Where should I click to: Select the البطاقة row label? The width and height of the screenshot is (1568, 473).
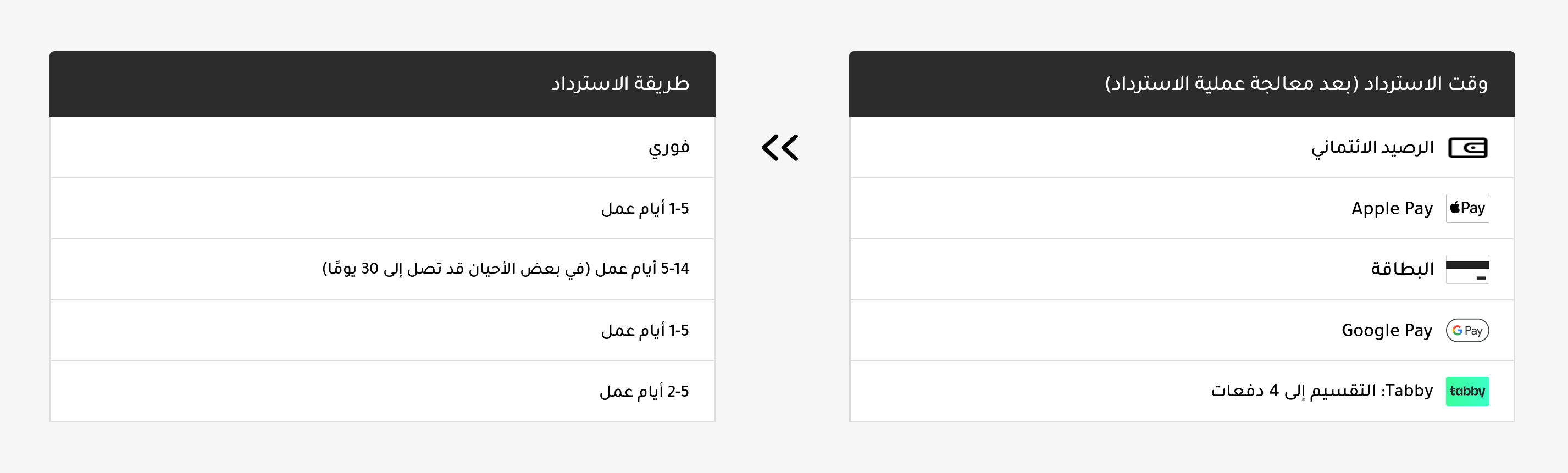click(x=1402, y=269)
